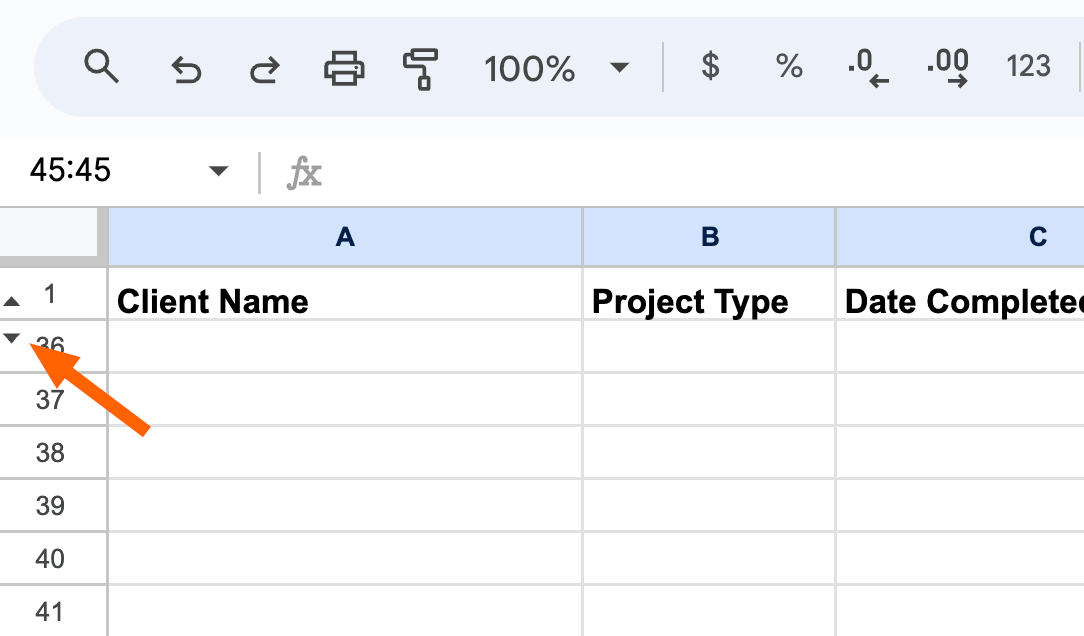1084x636 pixels.
Task: Open the name box dropdown arrow
Action: [218, 171]
